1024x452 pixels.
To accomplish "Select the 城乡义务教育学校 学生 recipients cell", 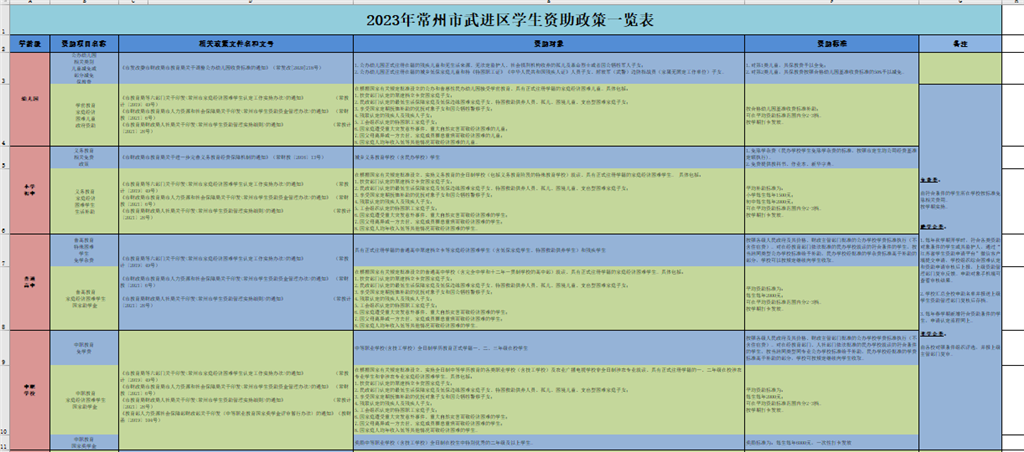I will coord(549,157).
